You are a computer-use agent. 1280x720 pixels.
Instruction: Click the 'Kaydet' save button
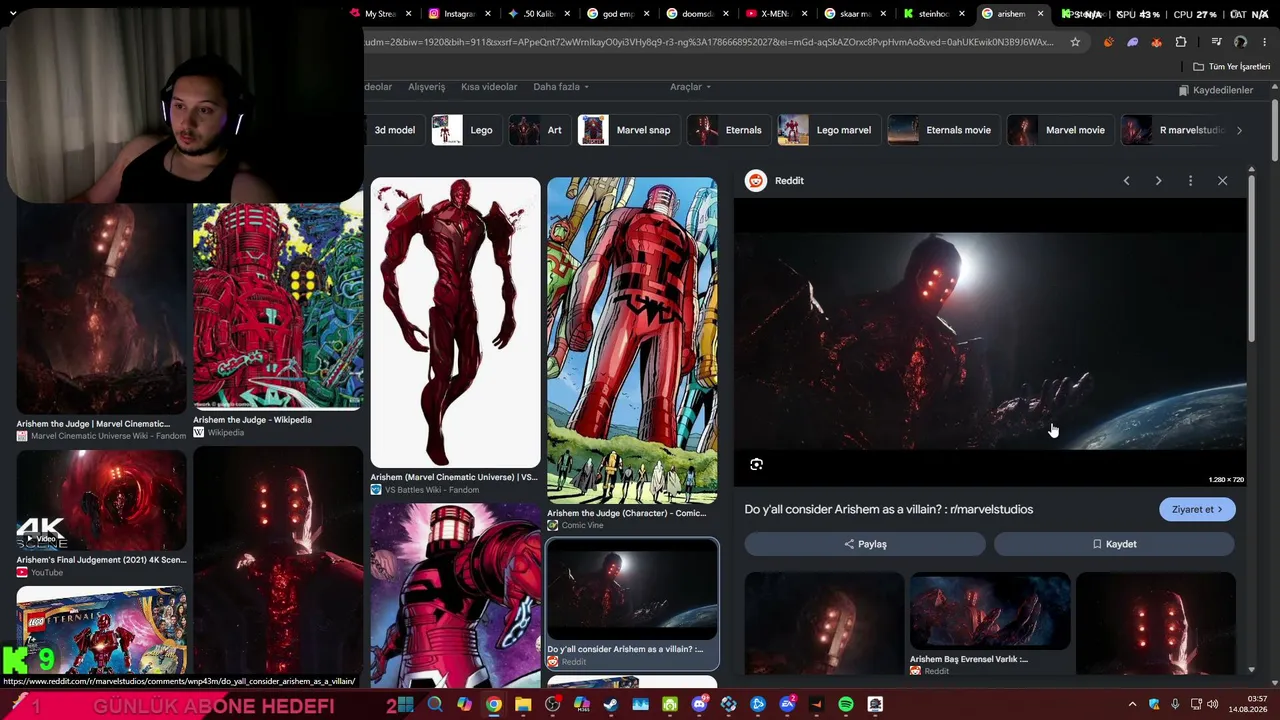1114,544
